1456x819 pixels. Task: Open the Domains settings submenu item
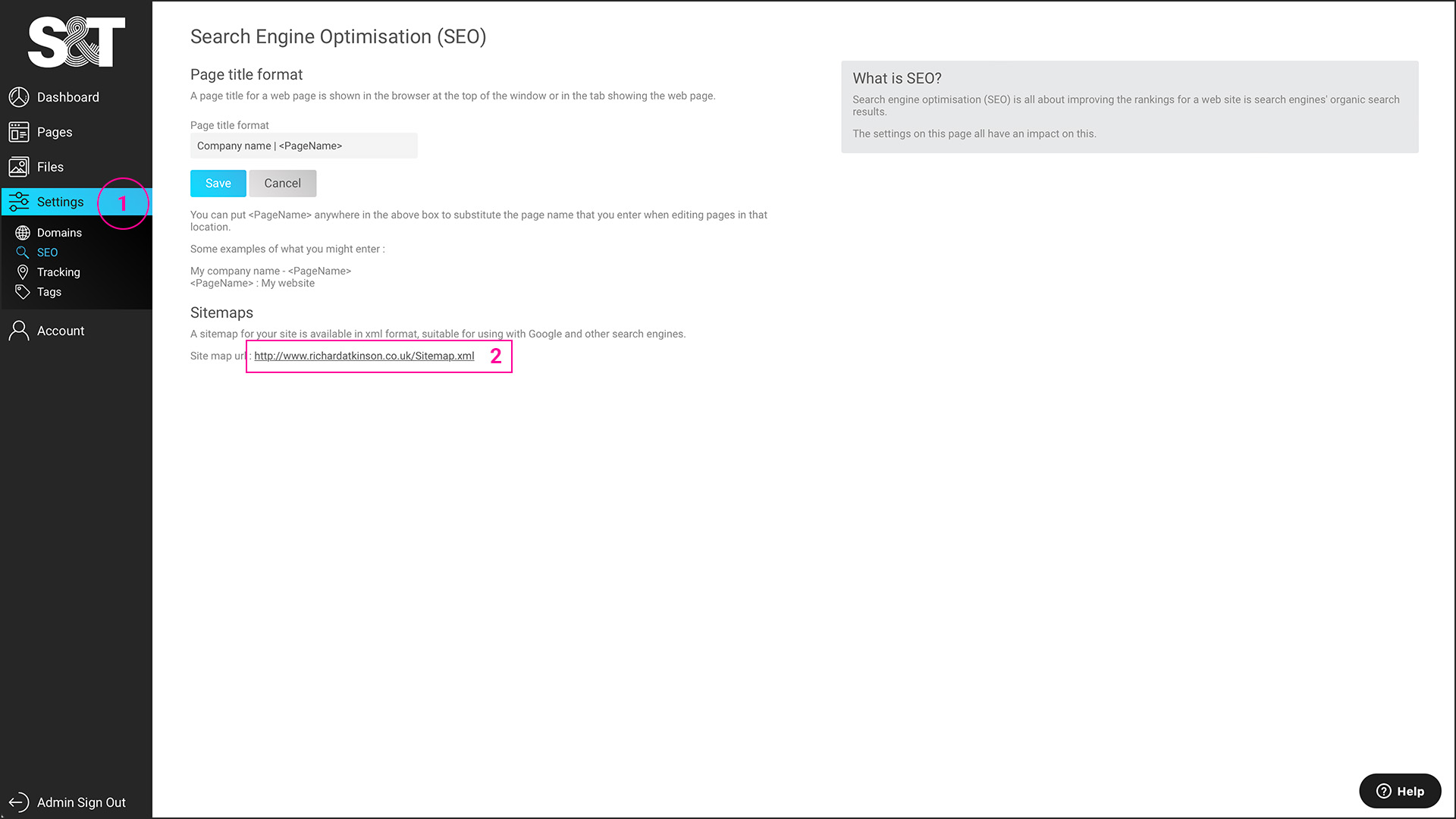point(59,233)
